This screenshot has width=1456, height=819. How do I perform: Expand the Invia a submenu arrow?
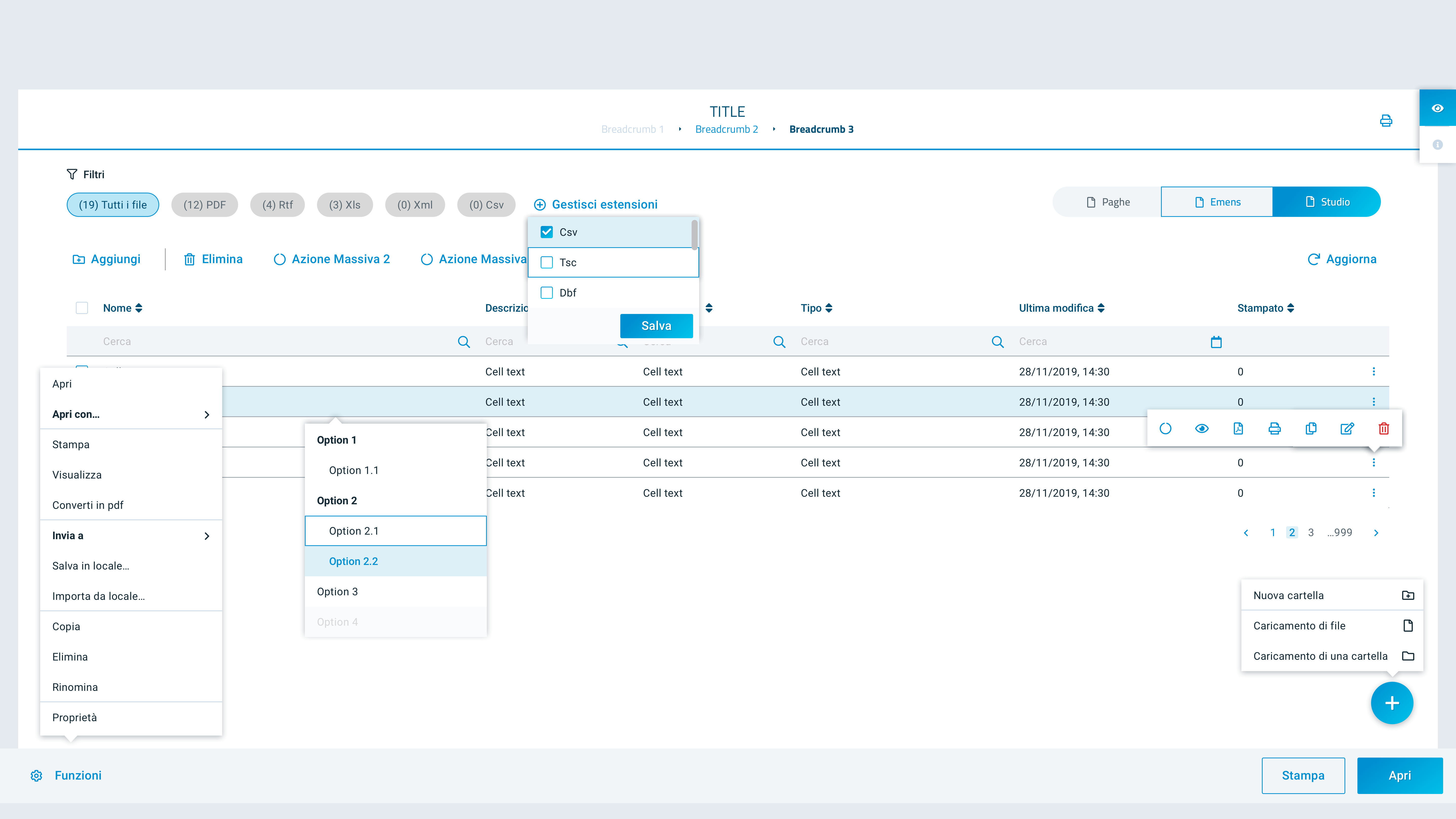click(207, 536)
